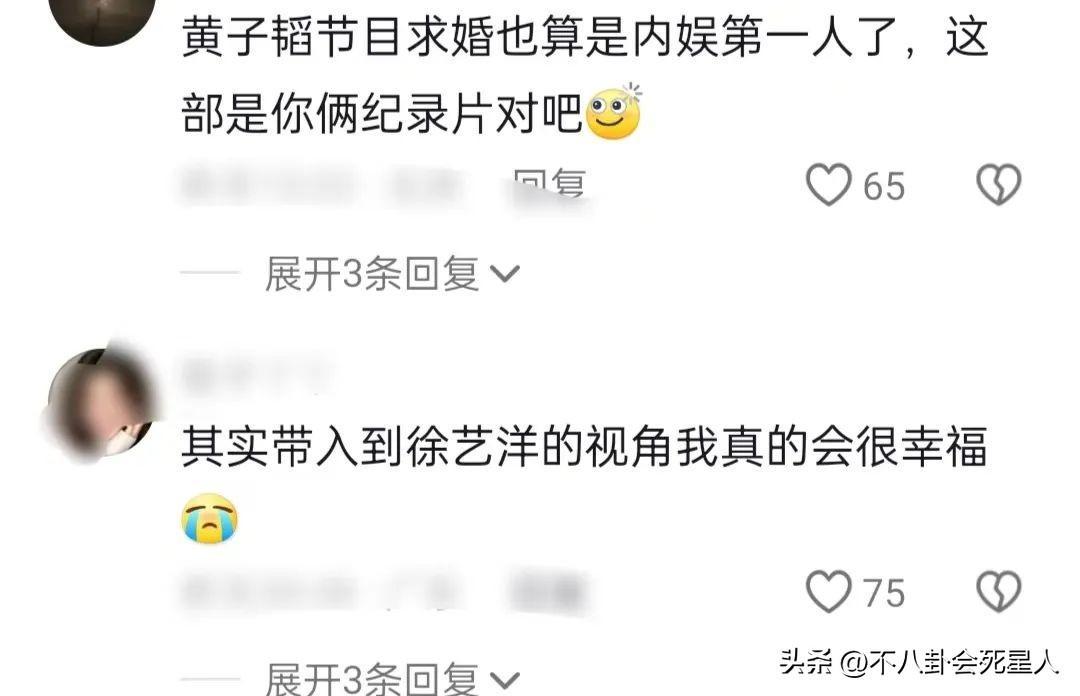This screenshot has height=696, width=1080.
Task: Expand 展开3条回复 under the 徐艺洋 comment
Action: [x=372, y=679]
